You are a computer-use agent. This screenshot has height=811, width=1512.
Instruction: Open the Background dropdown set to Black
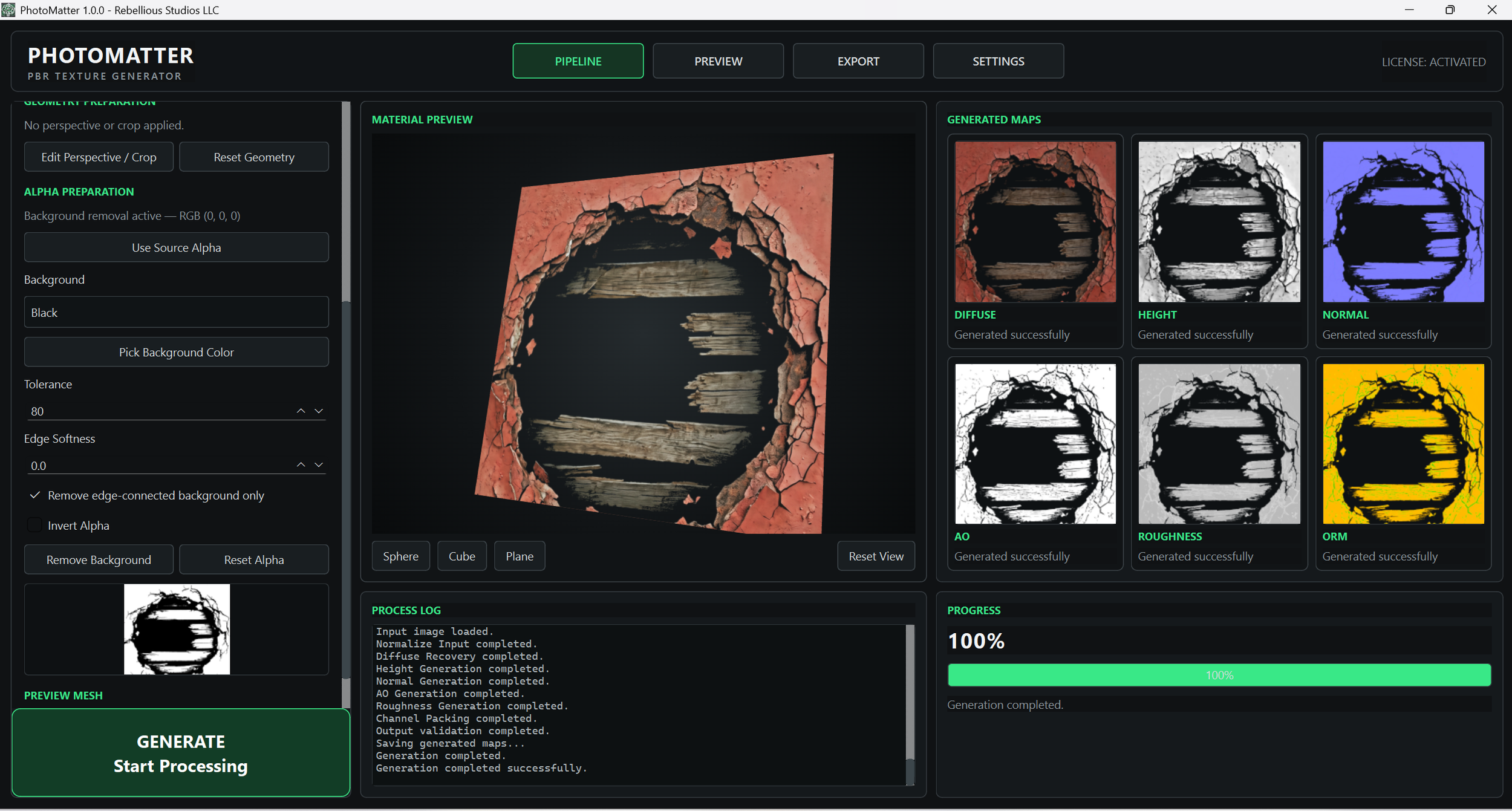pos(177,313)
